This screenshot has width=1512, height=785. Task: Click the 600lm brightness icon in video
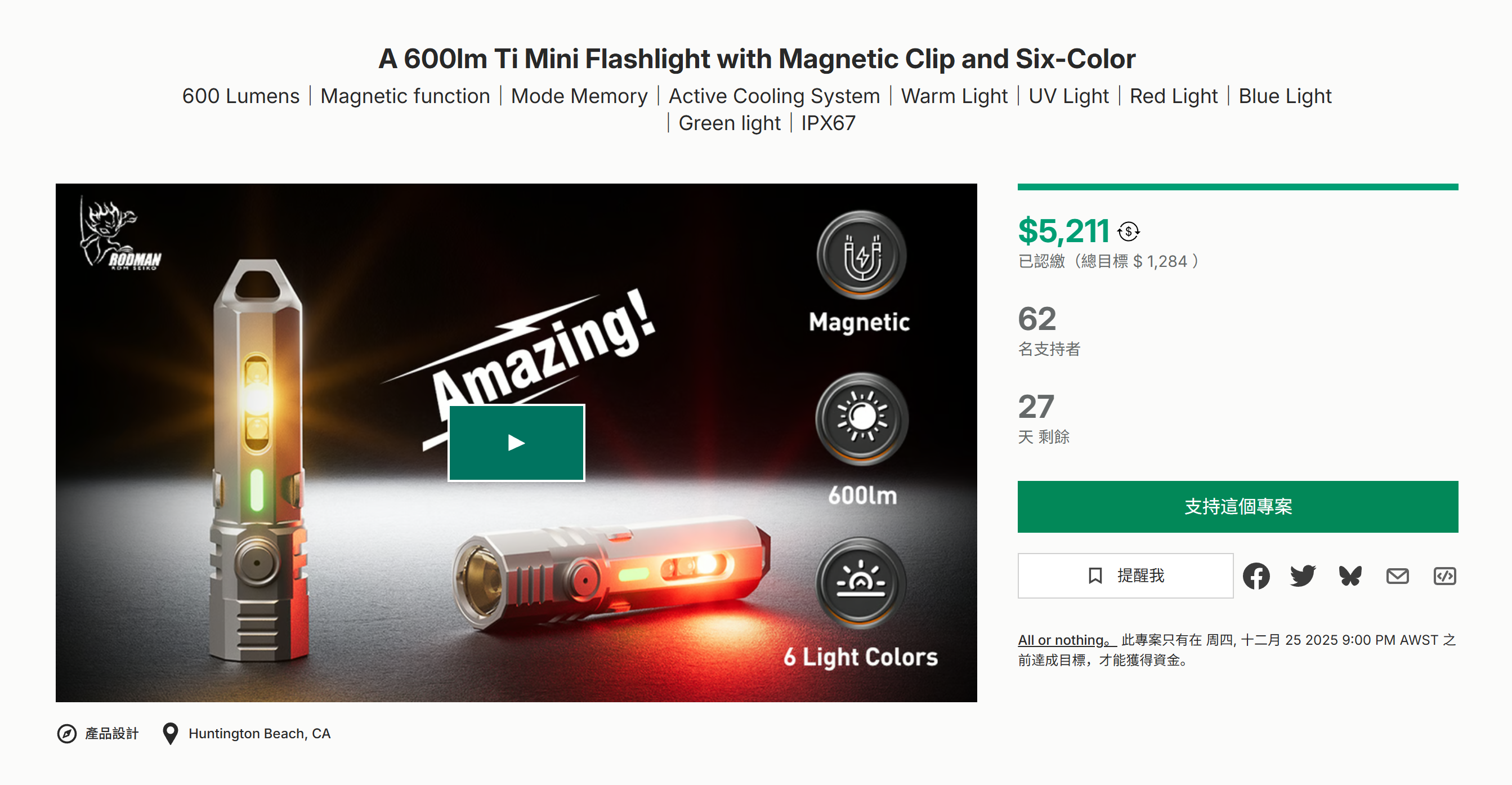(x=861, y=418)
